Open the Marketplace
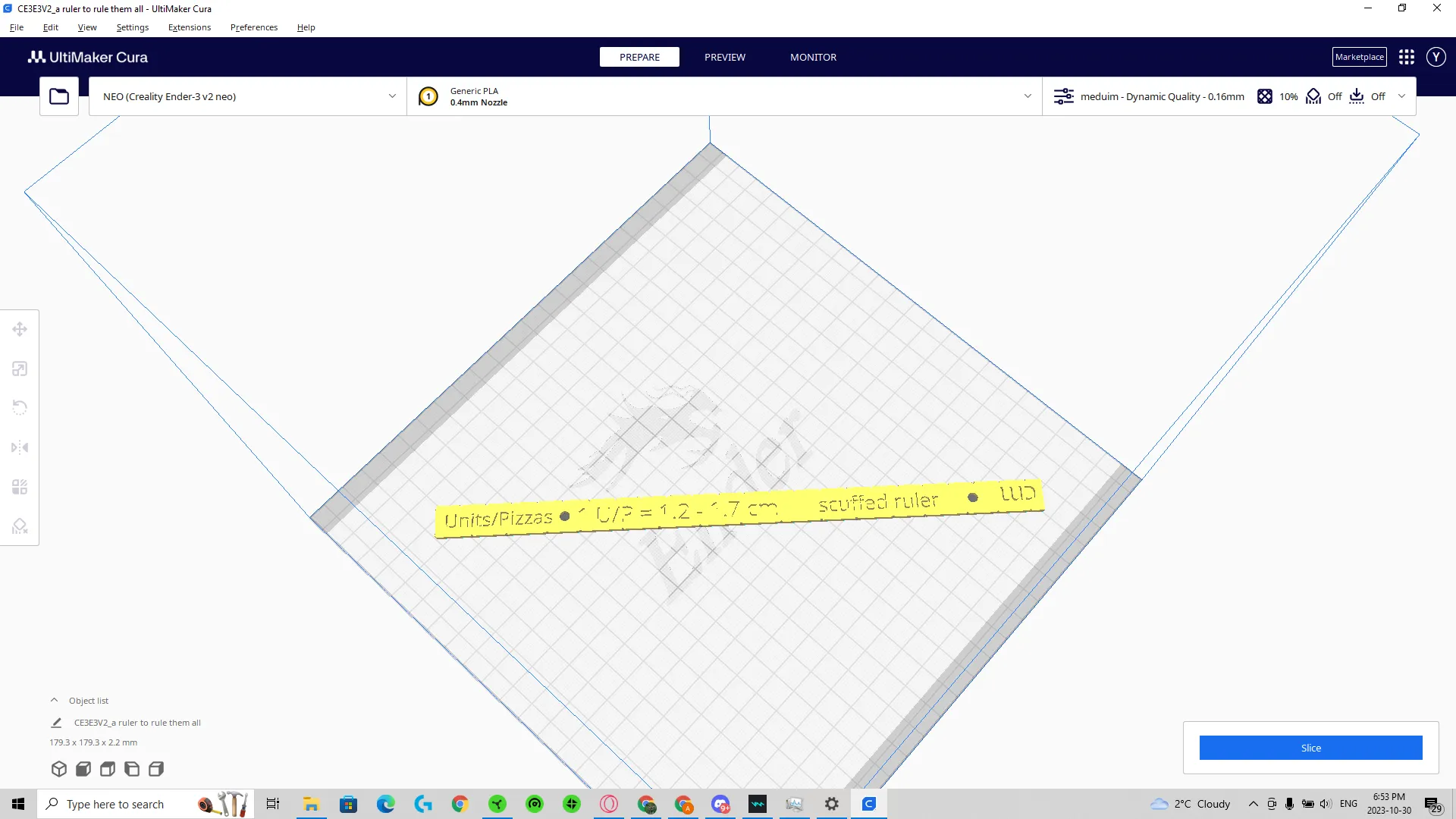Viewport: 1456px width, 819px height. click(1359, 57)
